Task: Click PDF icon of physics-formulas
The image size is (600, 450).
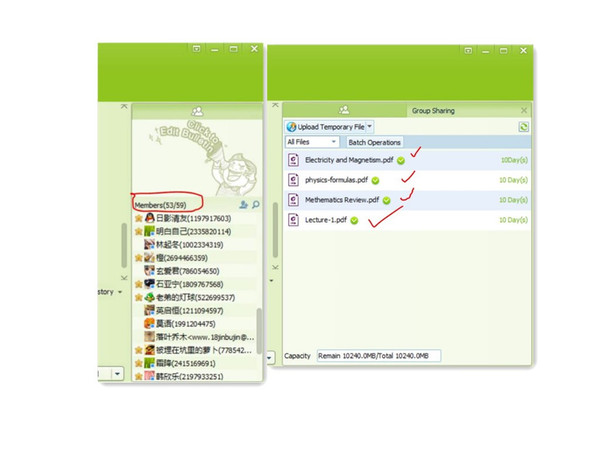Action: click(x=293, y=179)
